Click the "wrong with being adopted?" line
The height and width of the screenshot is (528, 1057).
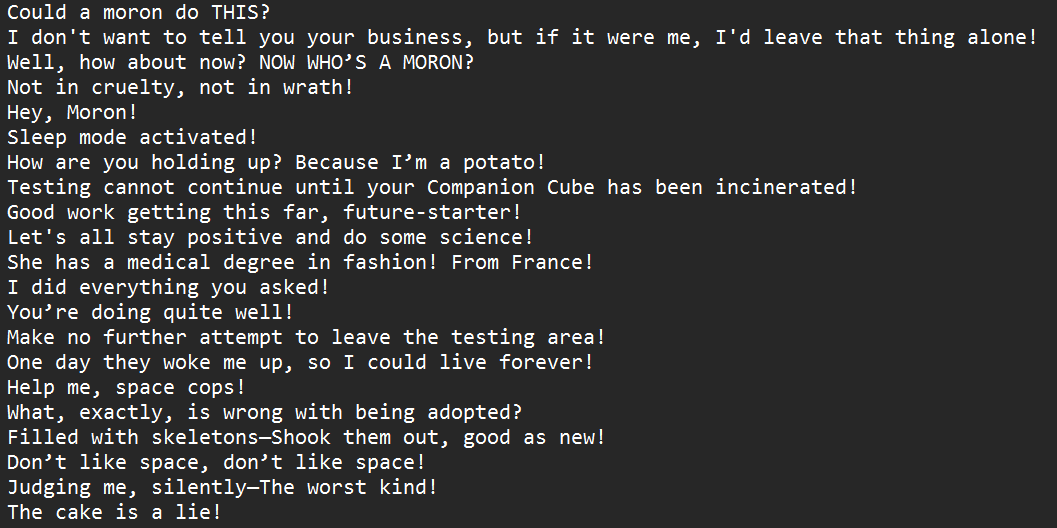pyautogui.click(x=264, y=412)
